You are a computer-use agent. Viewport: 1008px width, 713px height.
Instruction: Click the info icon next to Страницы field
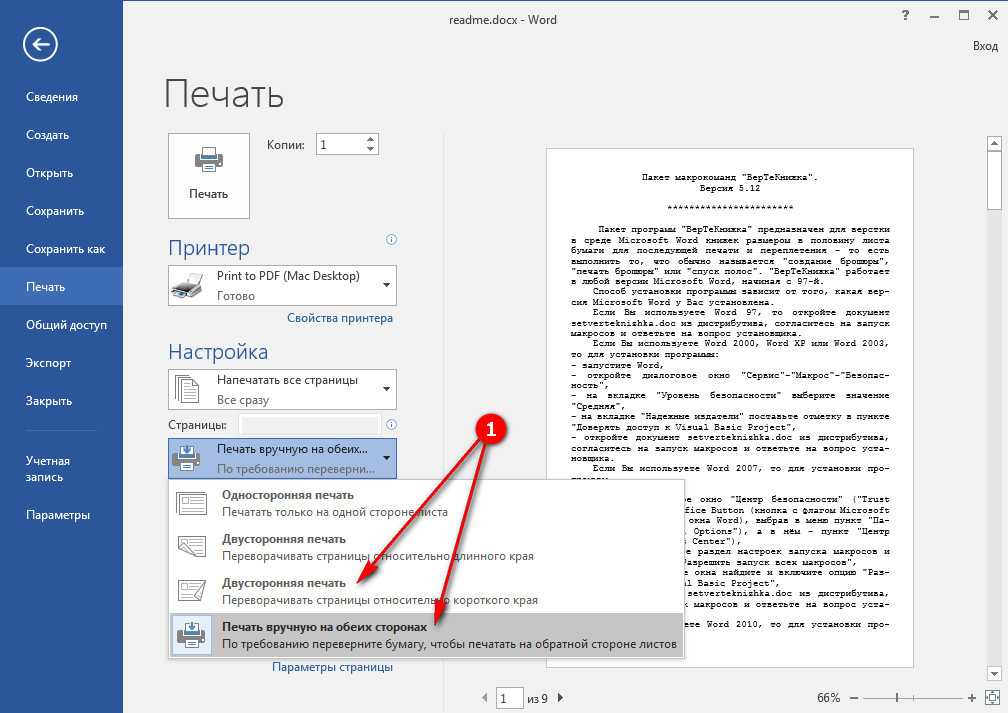(x=391, y=424)
